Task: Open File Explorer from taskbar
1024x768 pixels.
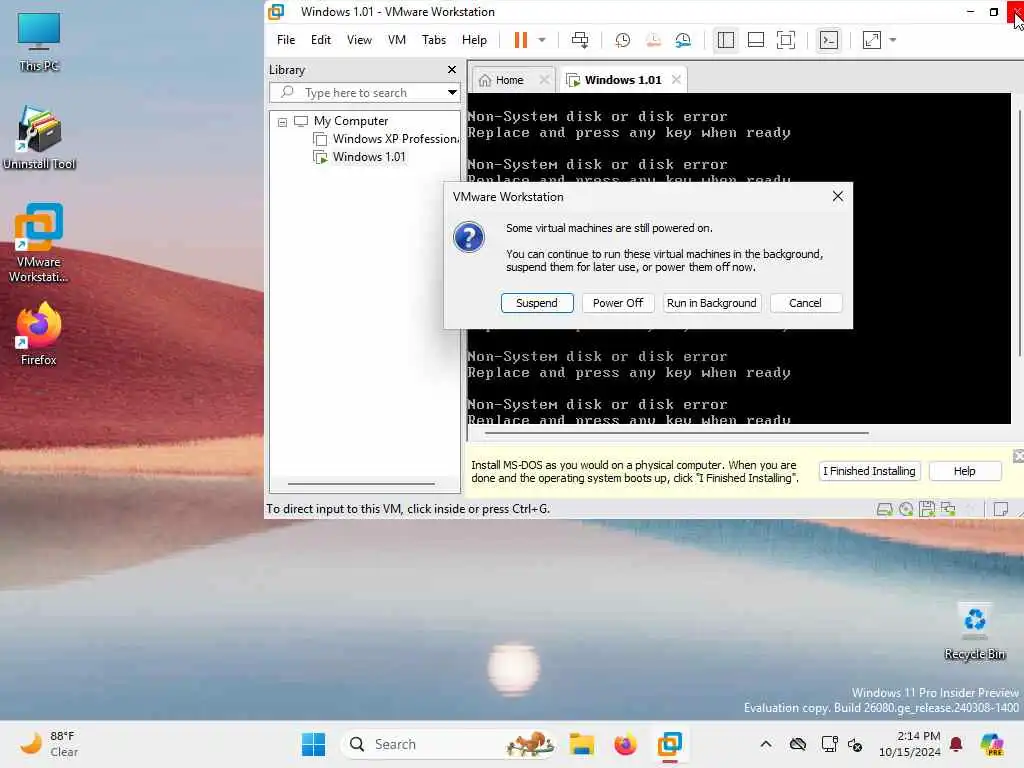Action: [x=581, y=744]
